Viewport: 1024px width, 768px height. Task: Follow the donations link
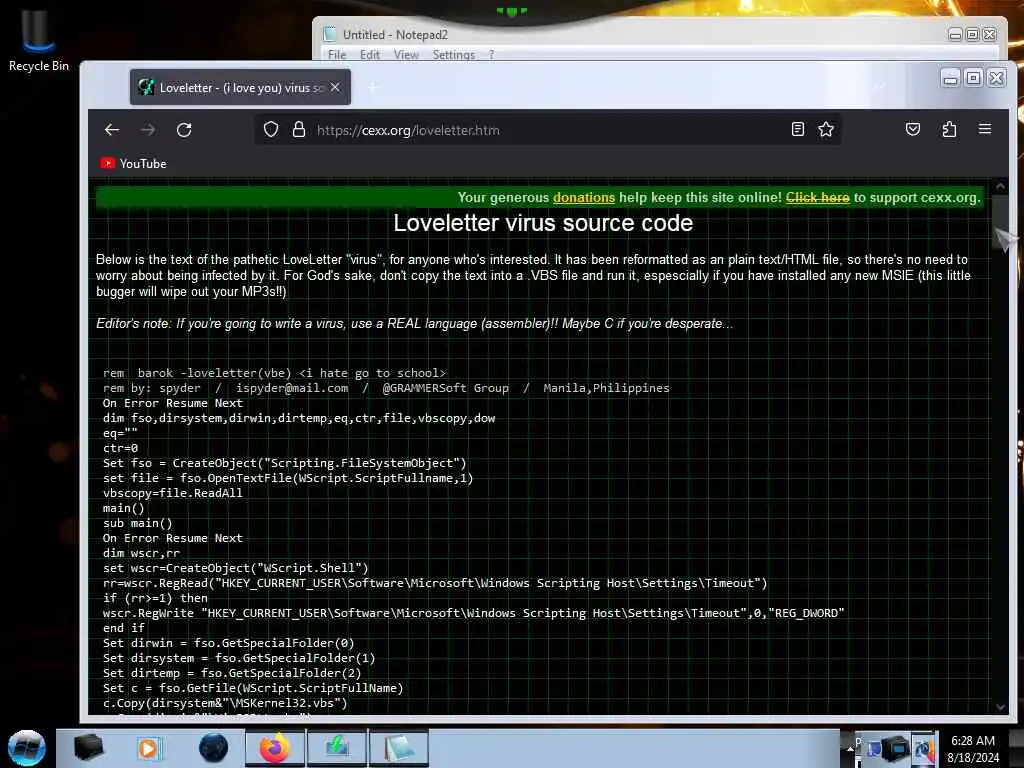click(x=584, y=197)
